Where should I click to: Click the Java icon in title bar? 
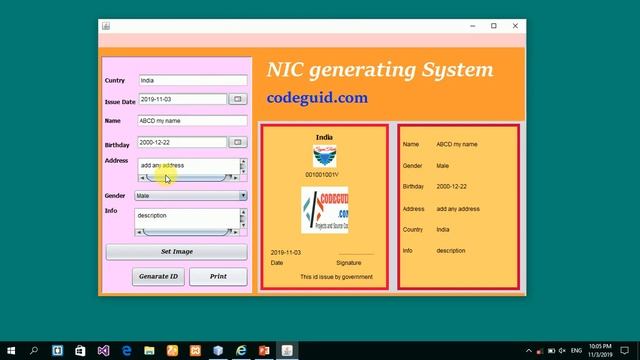(x=106, y=26)
